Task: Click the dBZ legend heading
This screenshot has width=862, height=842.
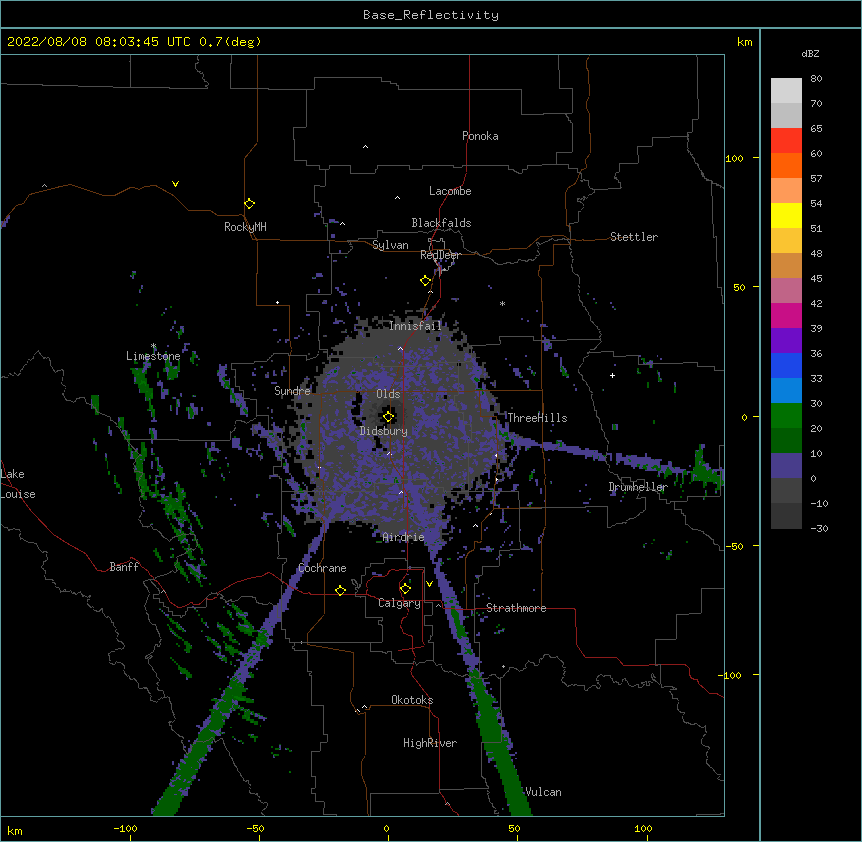Action: [810, 53]
